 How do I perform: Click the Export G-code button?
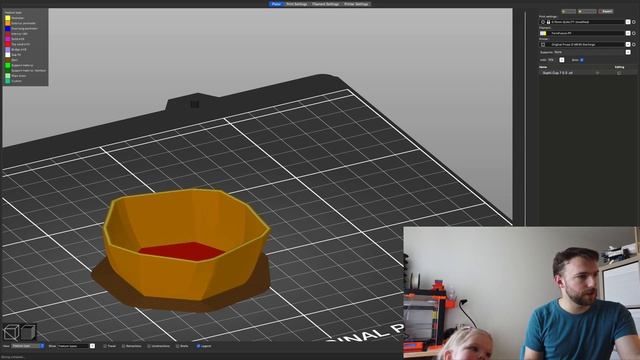pos(605,11)
